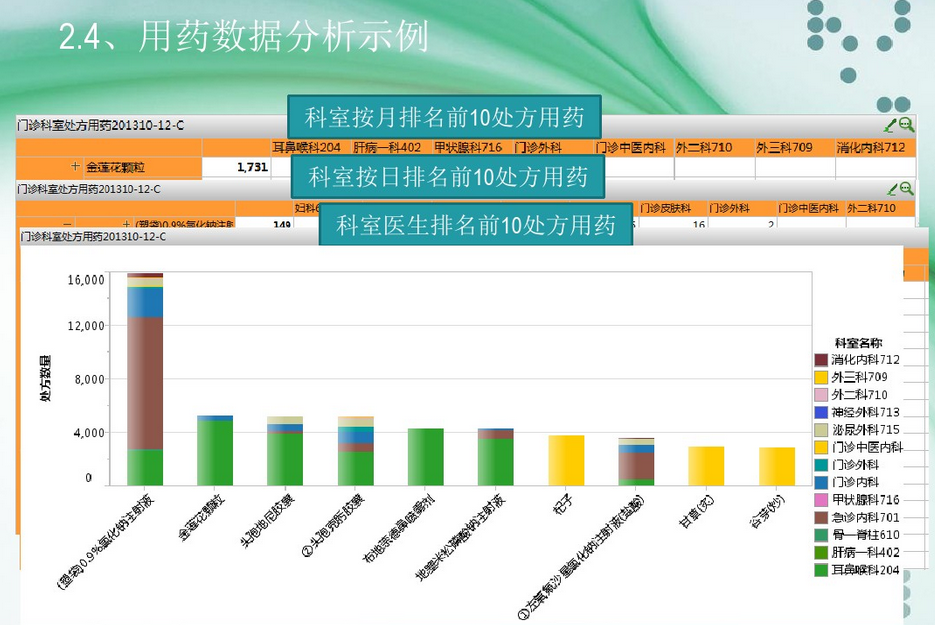Screen dimensions: 935x625
Task: Click the edit pencil icon of the second table panel
Action: tap(890, 188)
